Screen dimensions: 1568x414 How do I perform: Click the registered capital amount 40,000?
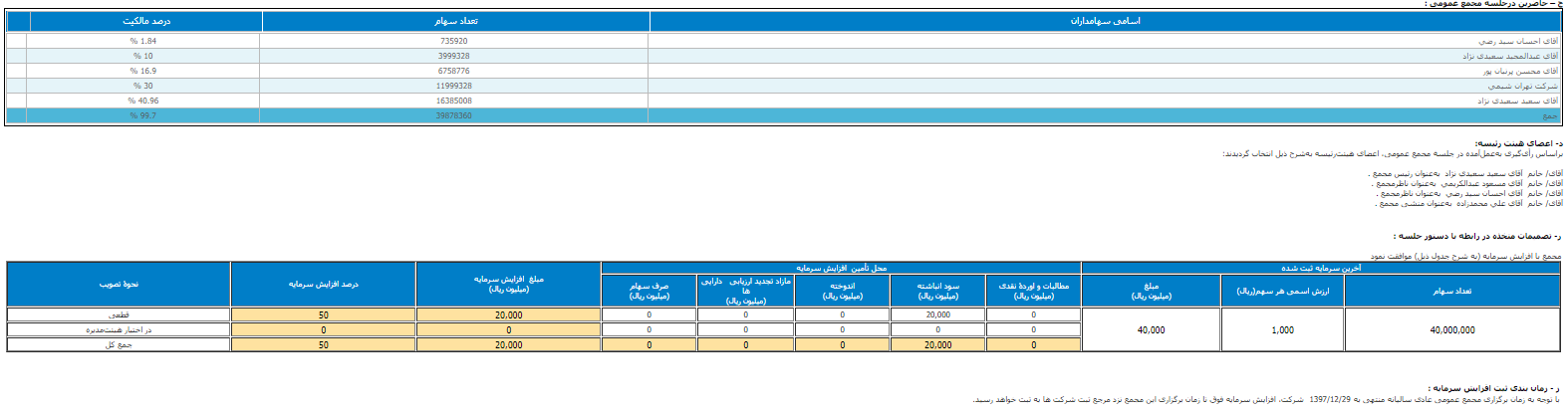click(1151, 329)
